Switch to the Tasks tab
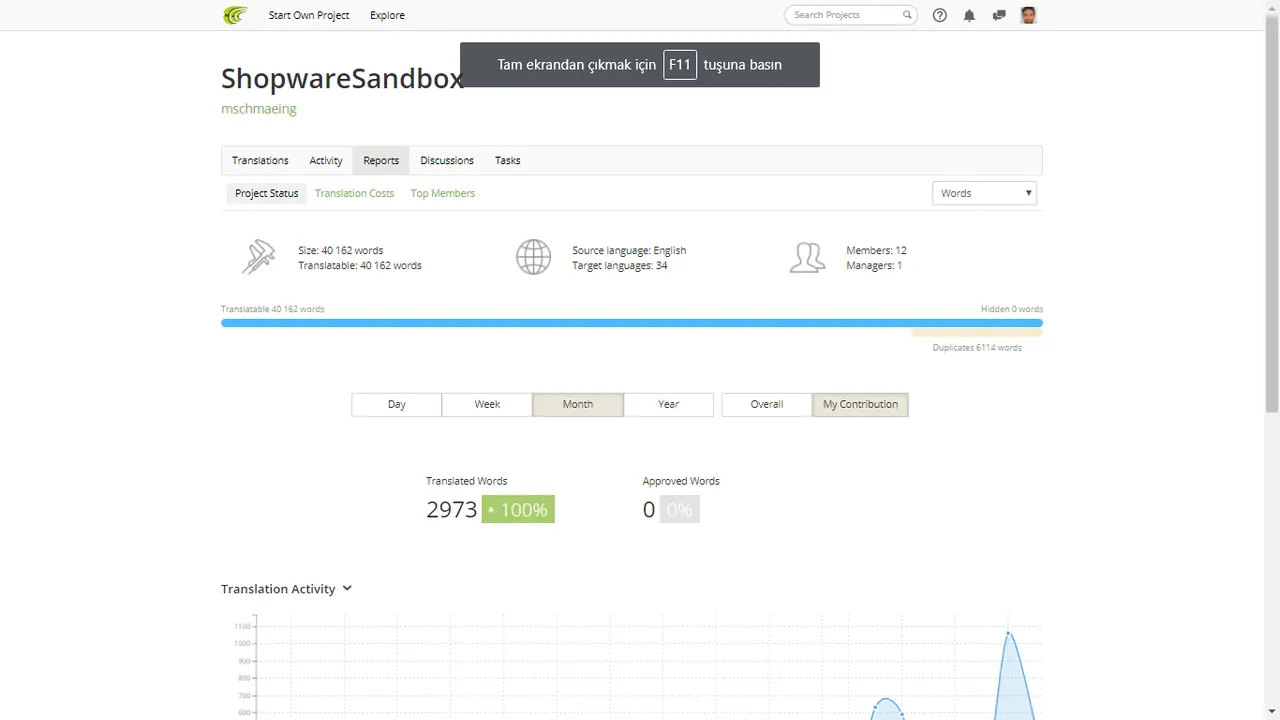This screenshot has height=720, width=1280. pyautogui.click(x=508, y=160)
